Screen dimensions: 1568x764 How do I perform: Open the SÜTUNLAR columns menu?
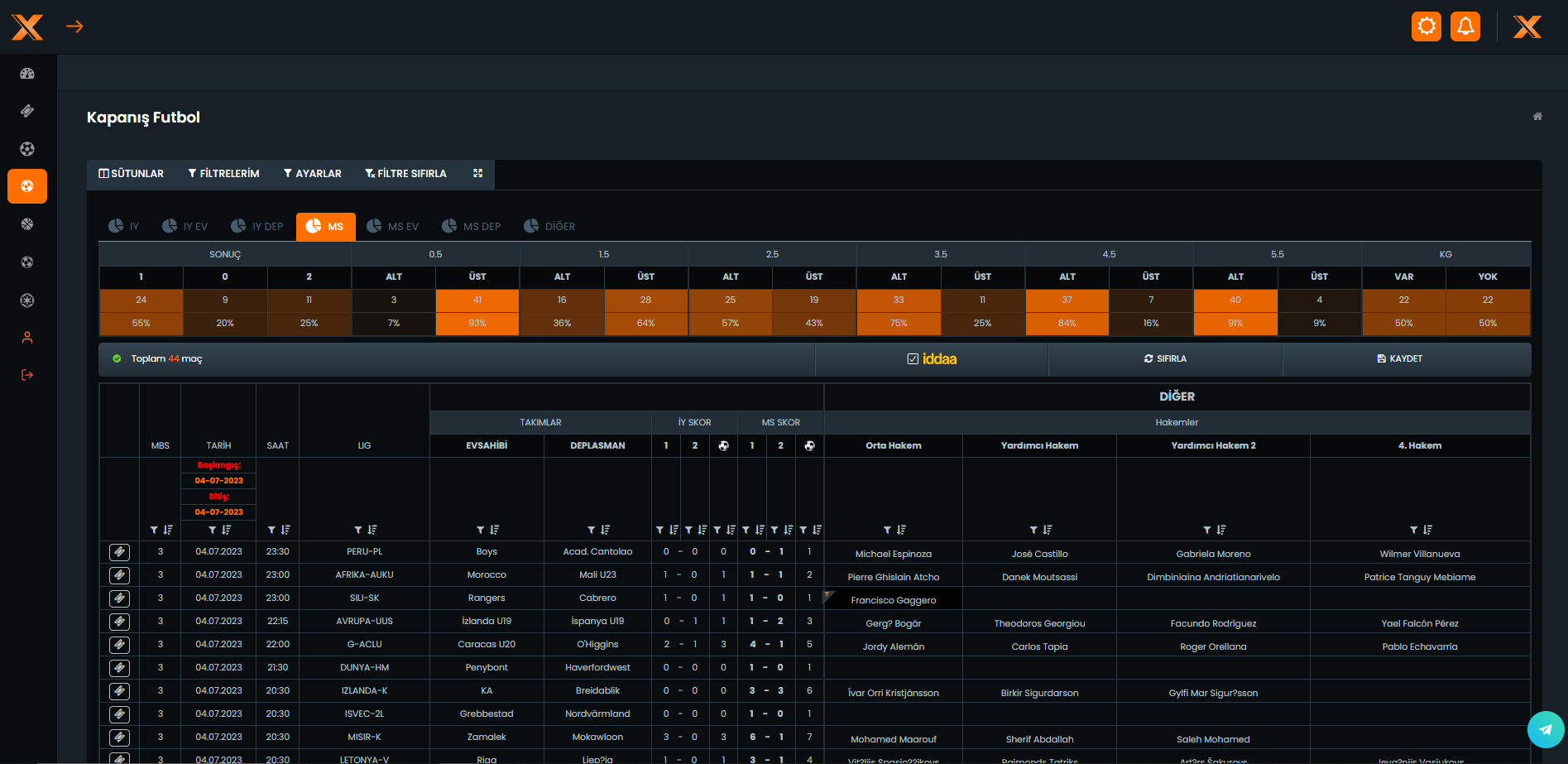131,173
